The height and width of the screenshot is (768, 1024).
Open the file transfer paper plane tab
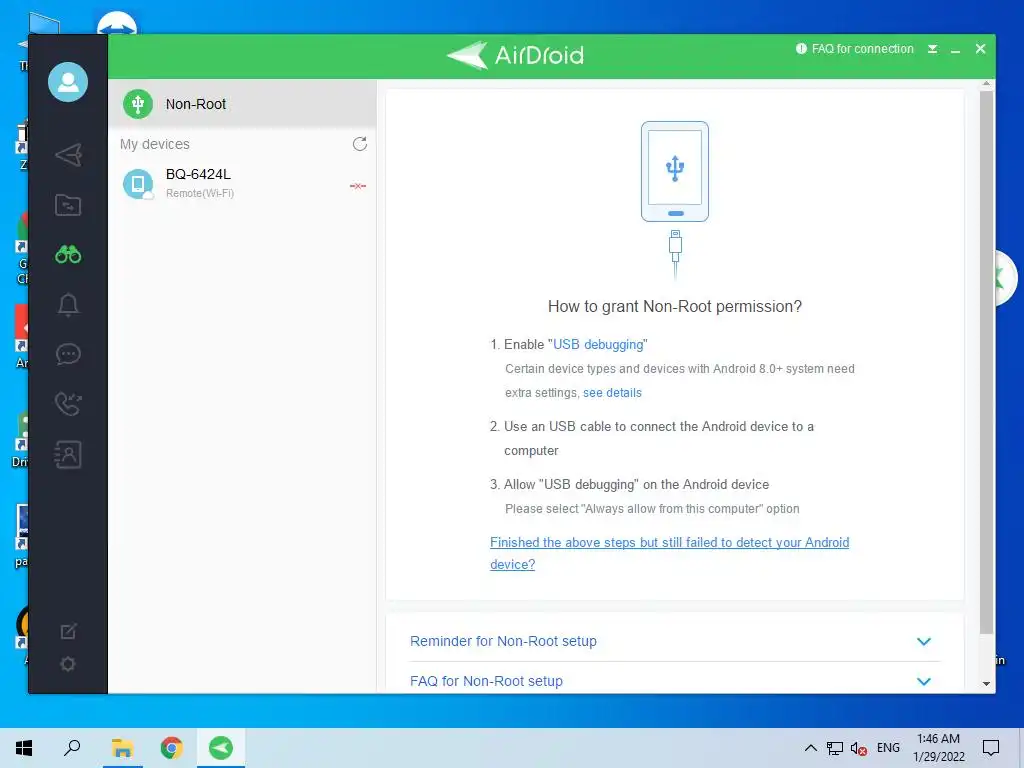tap(68, 155)
